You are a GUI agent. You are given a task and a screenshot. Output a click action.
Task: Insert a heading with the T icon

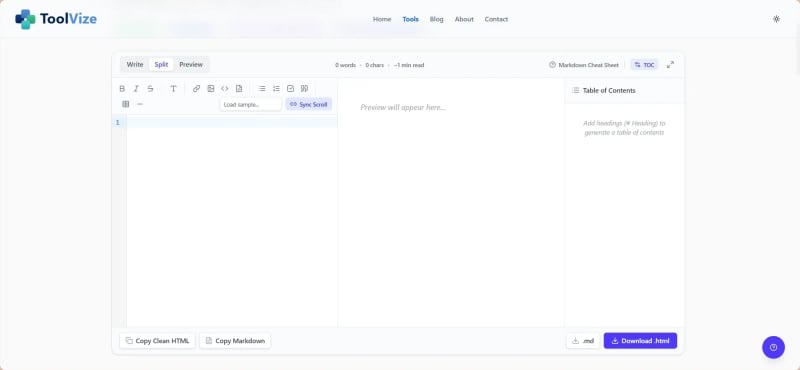173,89
